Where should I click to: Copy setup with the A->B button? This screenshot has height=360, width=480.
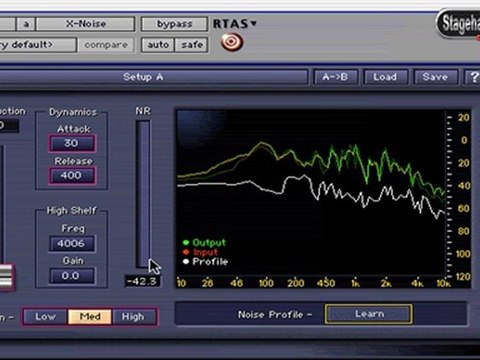click(x=335, y=77)
